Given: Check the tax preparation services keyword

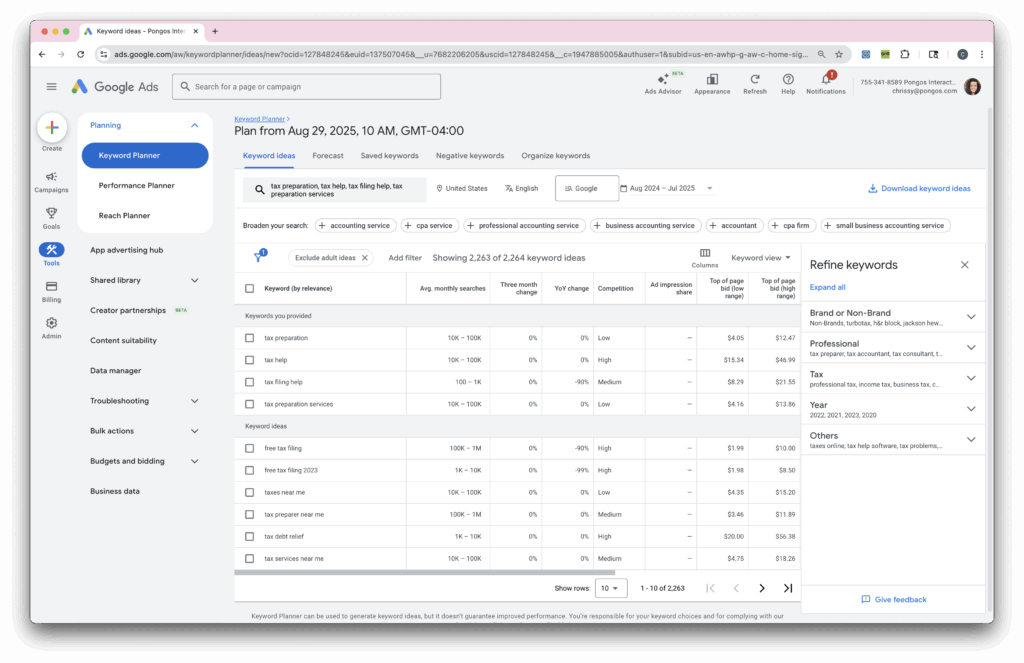Looking at the screenshot, I should coord(249,404).
